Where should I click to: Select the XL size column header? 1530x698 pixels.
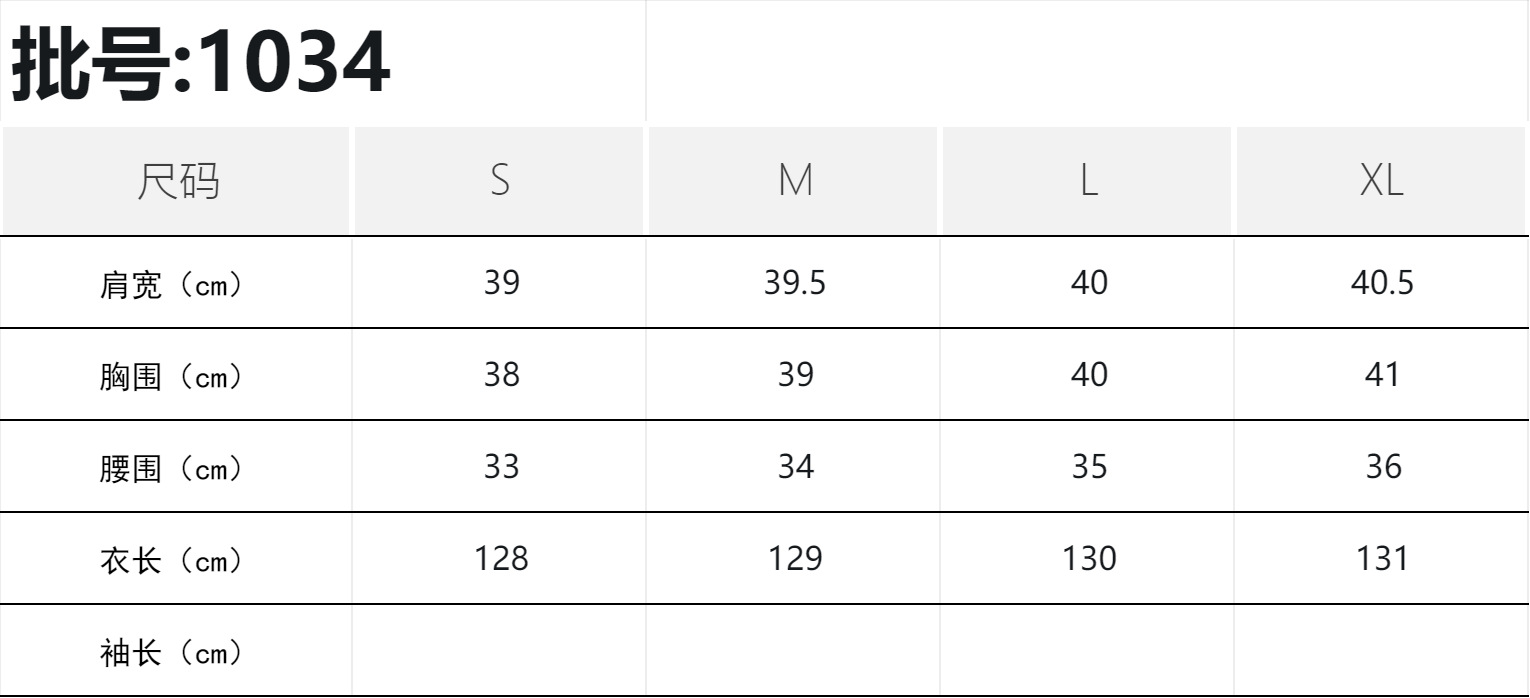click(x=1382, y=181)
